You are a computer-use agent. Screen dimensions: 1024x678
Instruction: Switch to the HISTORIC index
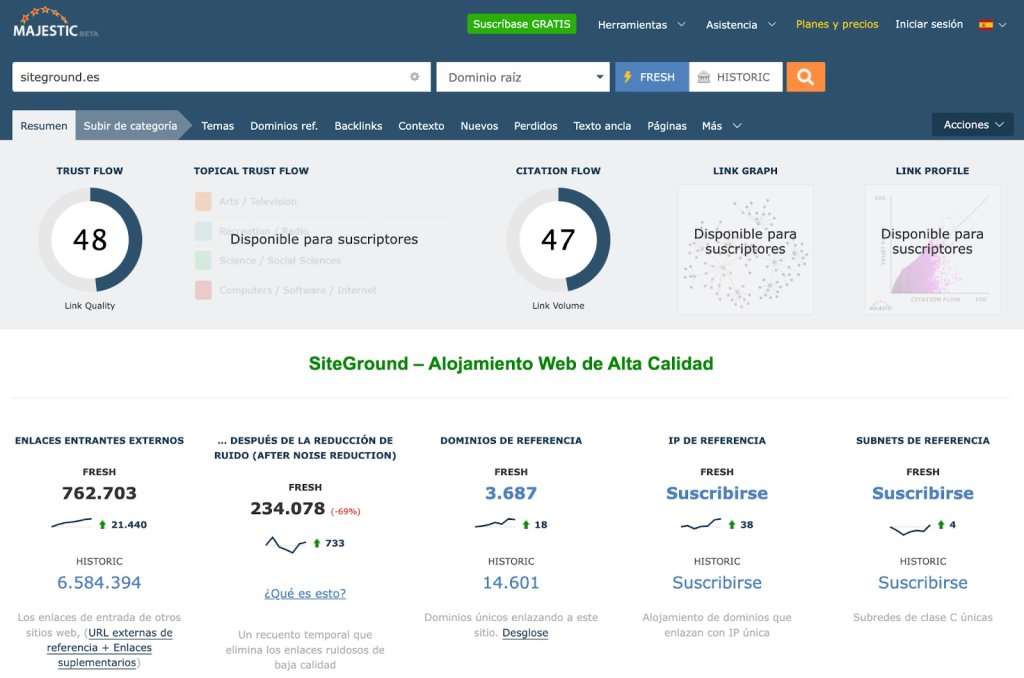click(735, 77)
